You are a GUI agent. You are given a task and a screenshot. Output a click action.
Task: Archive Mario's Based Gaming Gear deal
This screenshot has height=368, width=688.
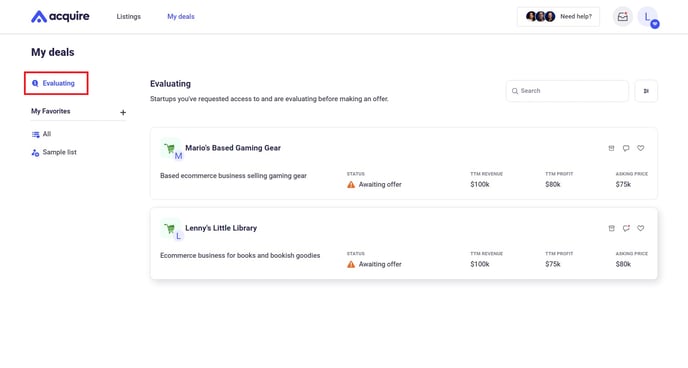[611, 148]
